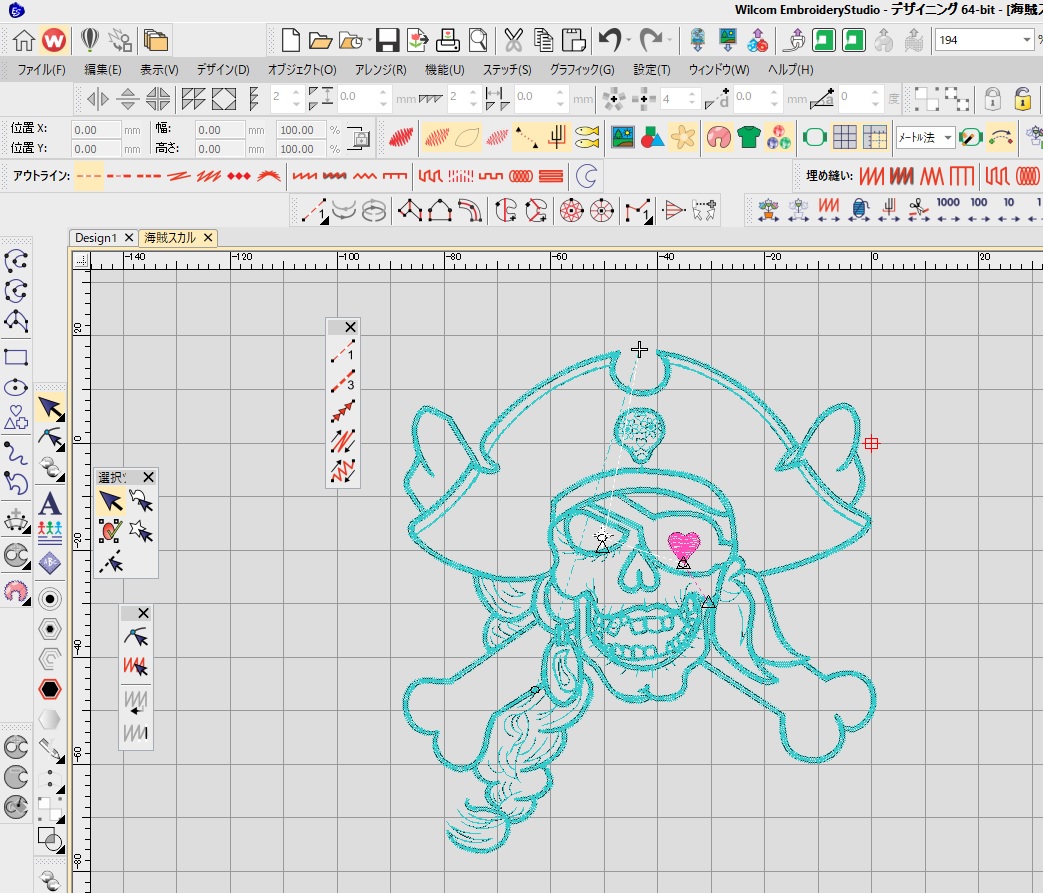Expand the Undo history arrow

(x=629, y=41)
